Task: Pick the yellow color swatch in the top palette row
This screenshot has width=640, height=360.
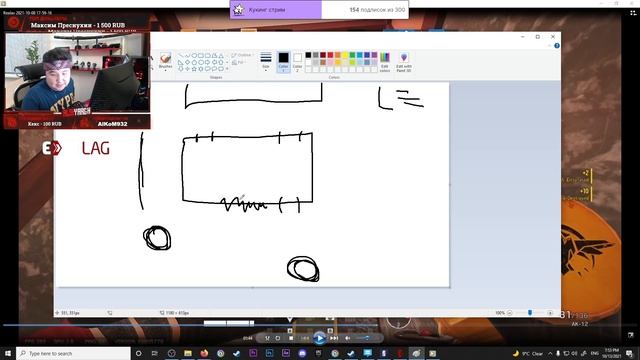Action: (345, 55)
